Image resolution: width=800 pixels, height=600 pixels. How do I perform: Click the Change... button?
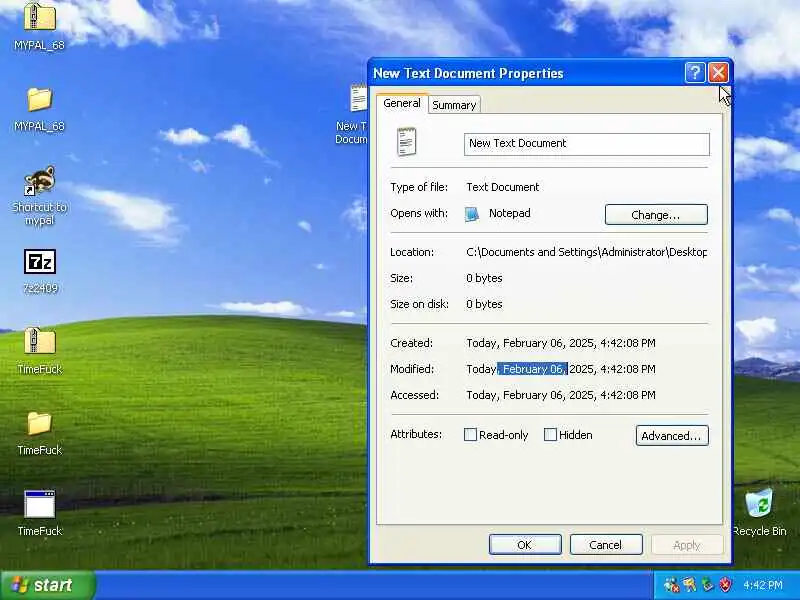[656, 215]
